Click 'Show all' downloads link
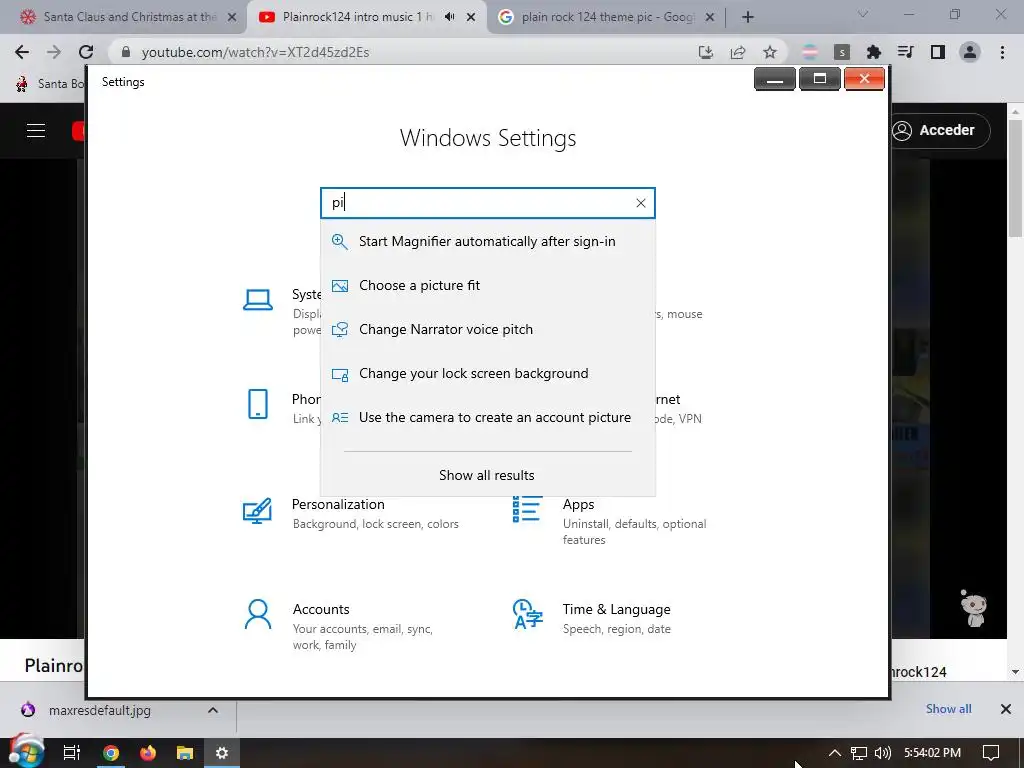 (x=948, y=709)
